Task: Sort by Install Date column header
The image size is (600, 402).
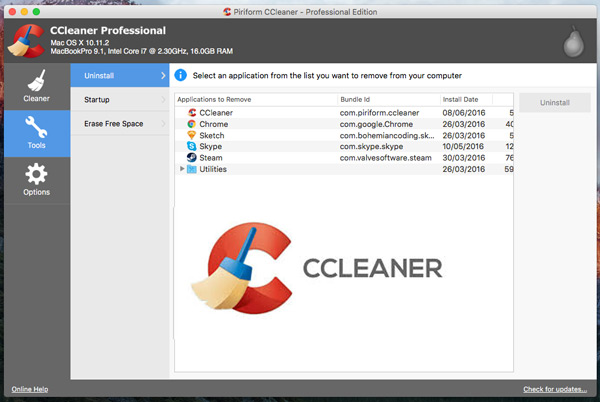Action: click(x=466, y=99)
